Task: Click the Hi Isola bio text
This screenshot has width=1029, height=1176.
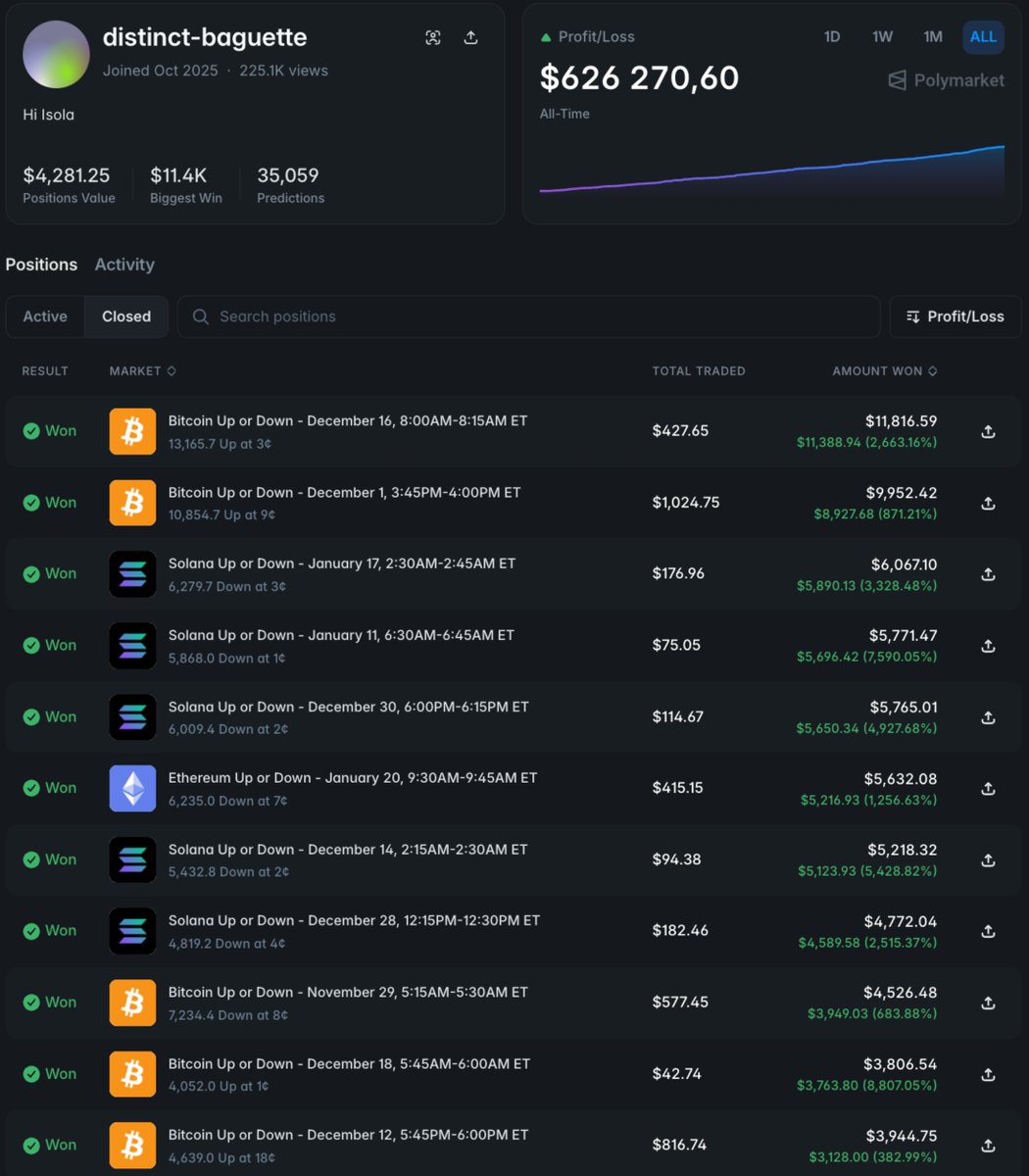Action: 49,115
